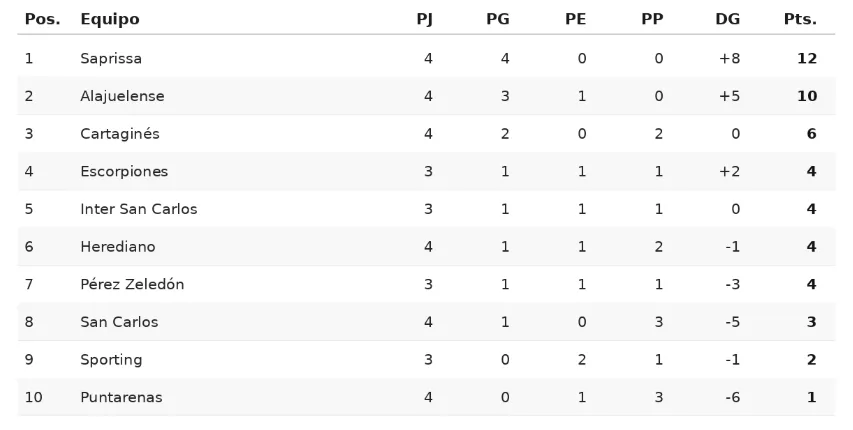Viewport: 853px width, 430px height.
Task: Click the PE column header
Action: pos(576,19)
